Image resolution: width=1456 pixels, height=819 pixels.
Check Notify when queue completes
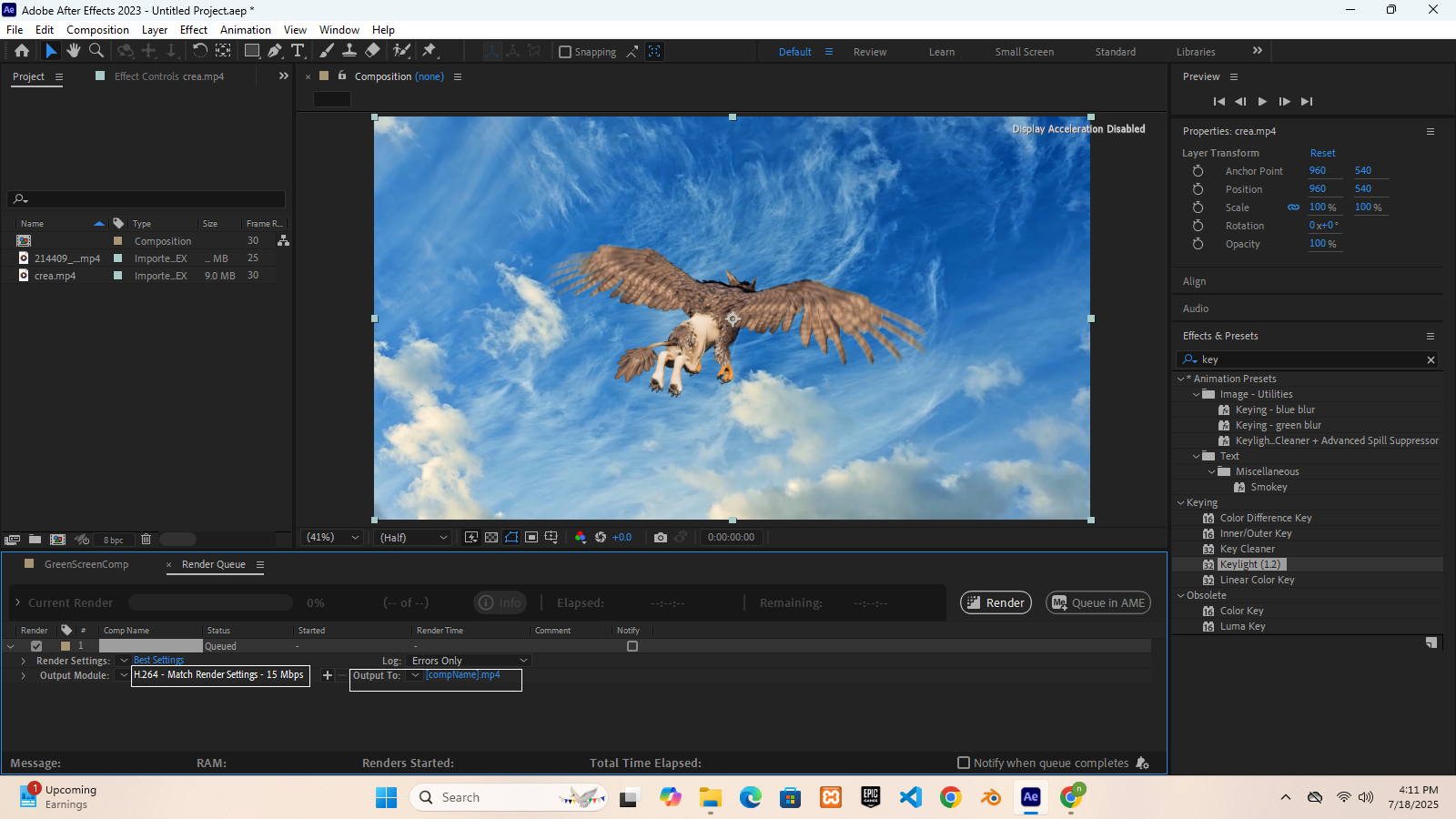(x=964, y=763)
